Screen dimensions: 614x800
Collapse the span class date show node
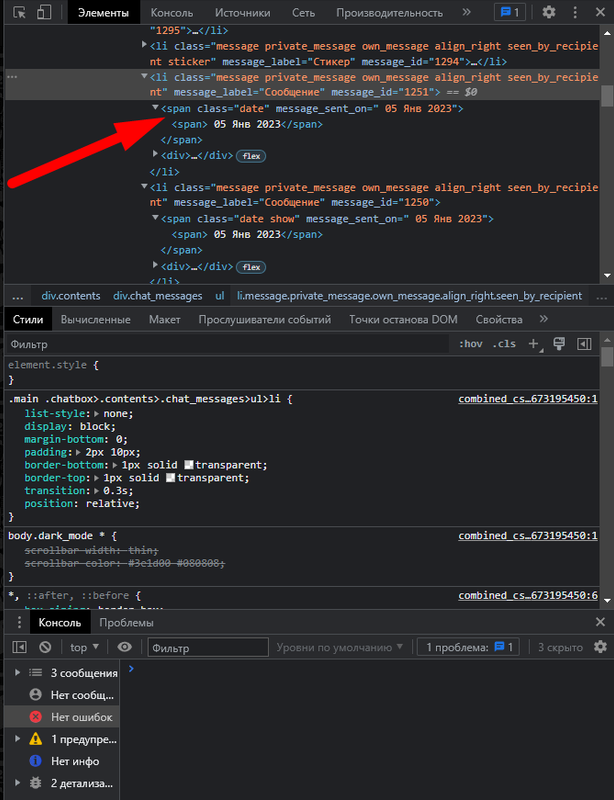tap(155, 218)
